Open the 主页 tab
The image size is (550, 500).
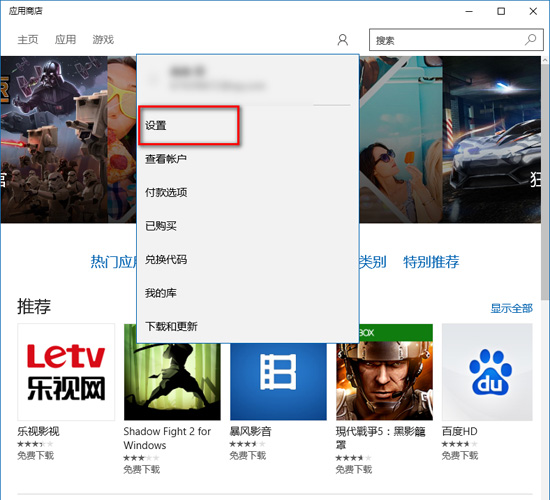tap(28, 40)
